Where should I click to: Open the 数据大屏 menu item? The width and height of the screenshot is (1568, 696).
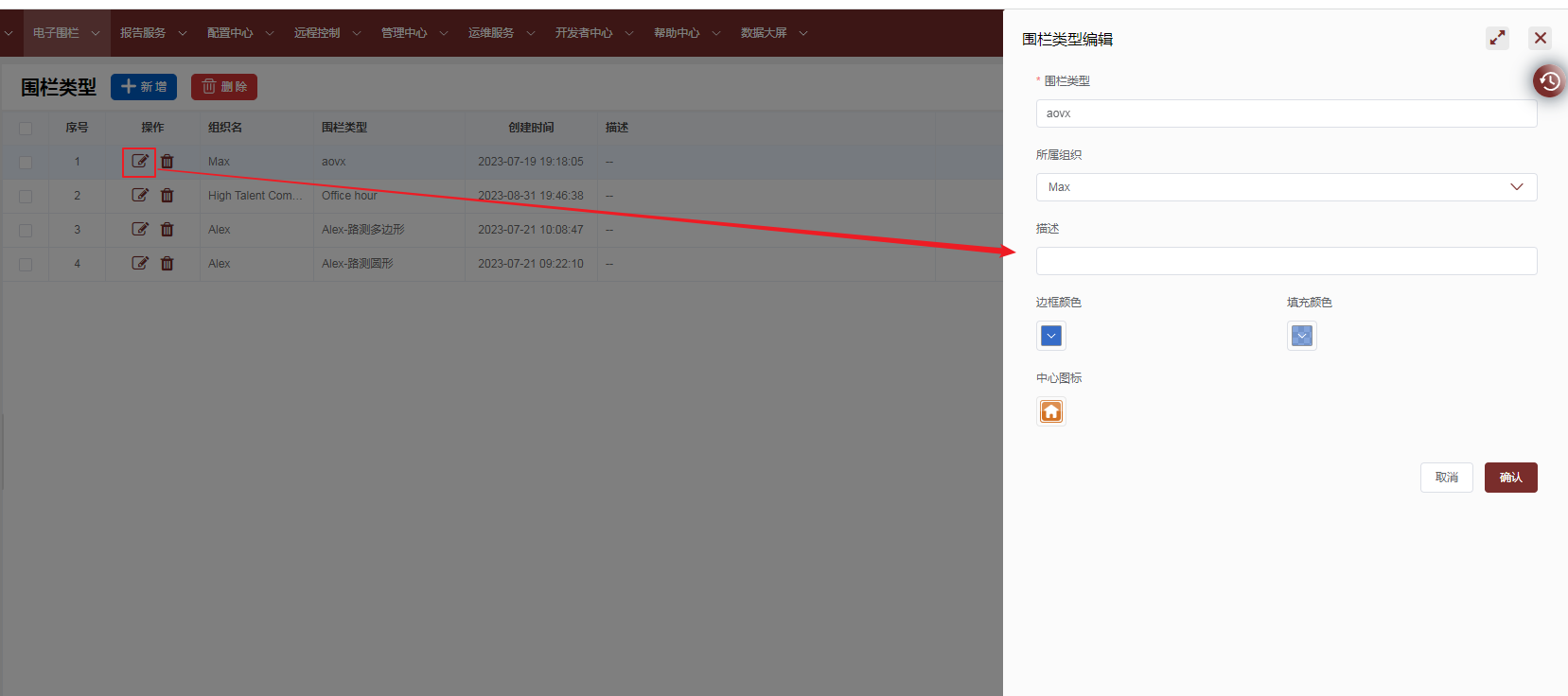[x=773, y=33]
